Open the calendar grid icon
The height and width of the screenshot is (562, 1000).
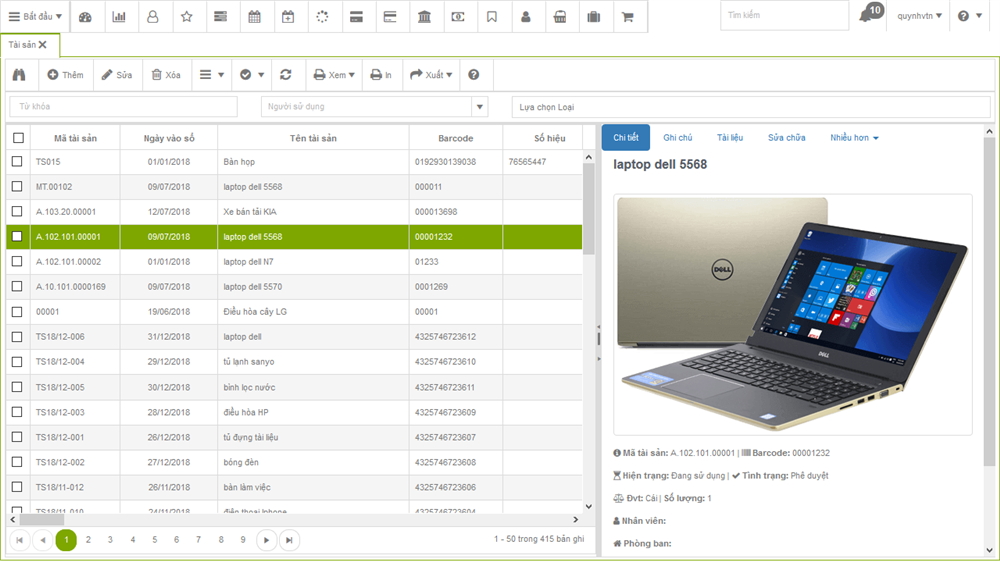tap(254, 17)
